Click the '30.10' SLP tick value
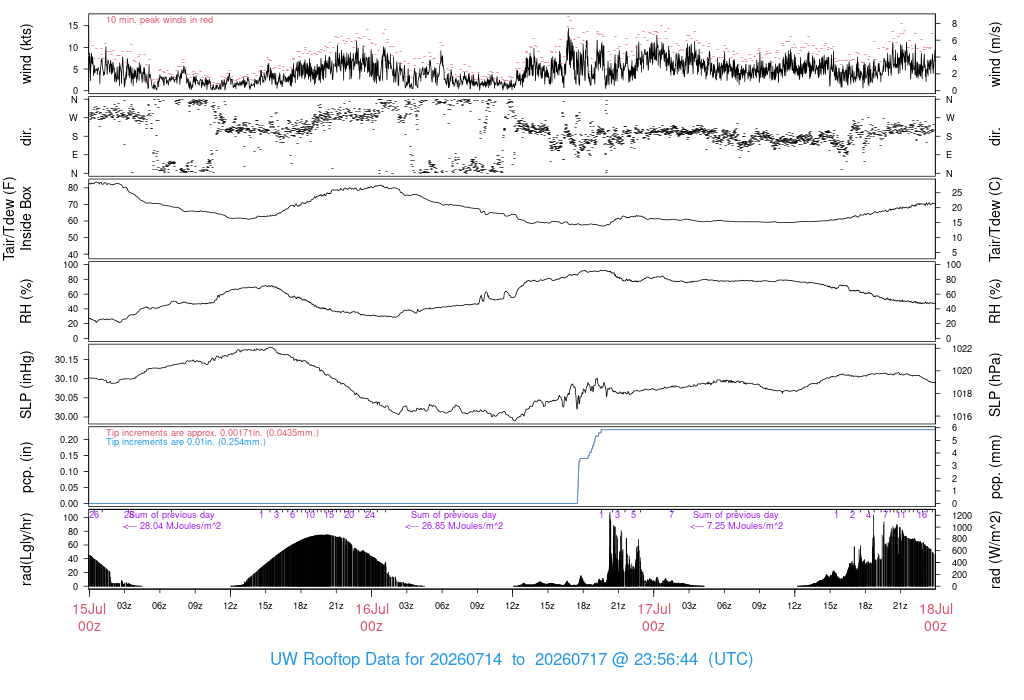1024x700 pixels. (x=66, y=379)
